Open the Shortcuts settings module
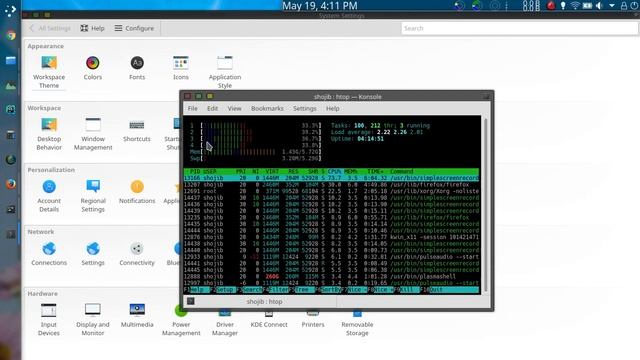The image size is (640, 360). pos(137,130)
